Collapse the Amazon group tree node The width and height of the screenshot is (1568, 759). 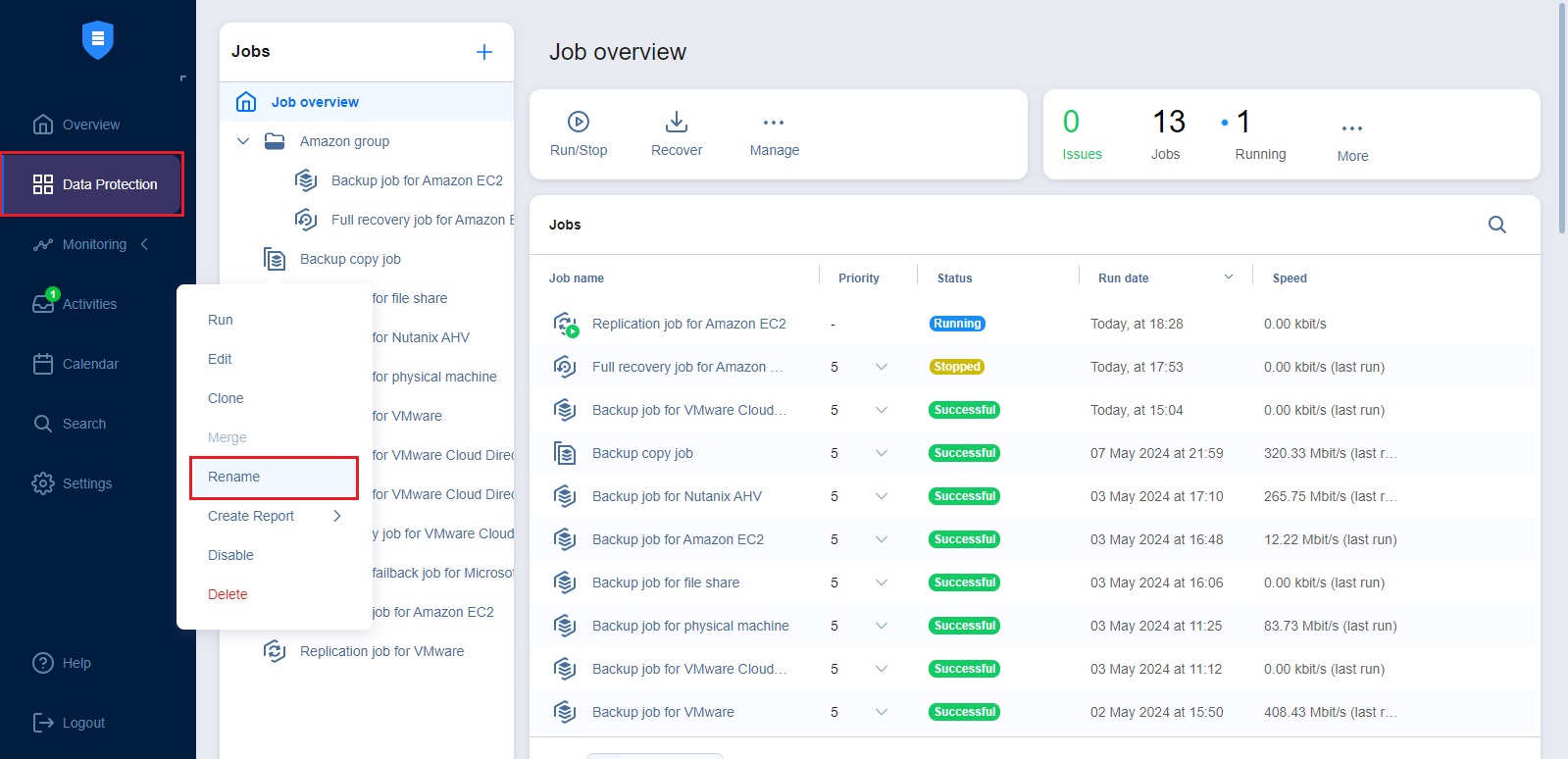[243, 141]
